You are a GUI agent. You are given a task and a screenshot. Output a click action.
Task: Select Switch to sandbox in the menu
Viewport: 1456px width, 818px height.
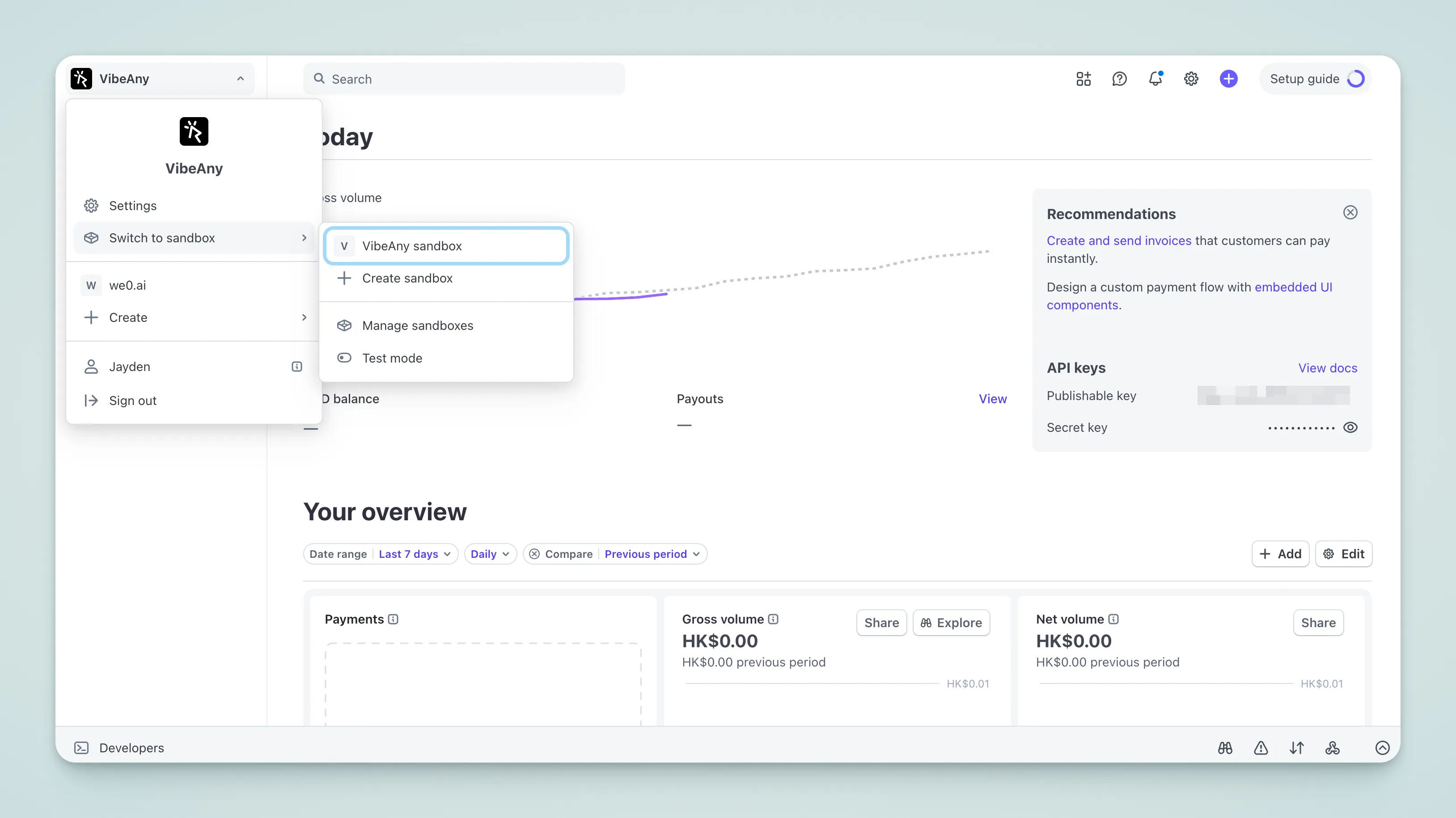[x=162, y=238]
